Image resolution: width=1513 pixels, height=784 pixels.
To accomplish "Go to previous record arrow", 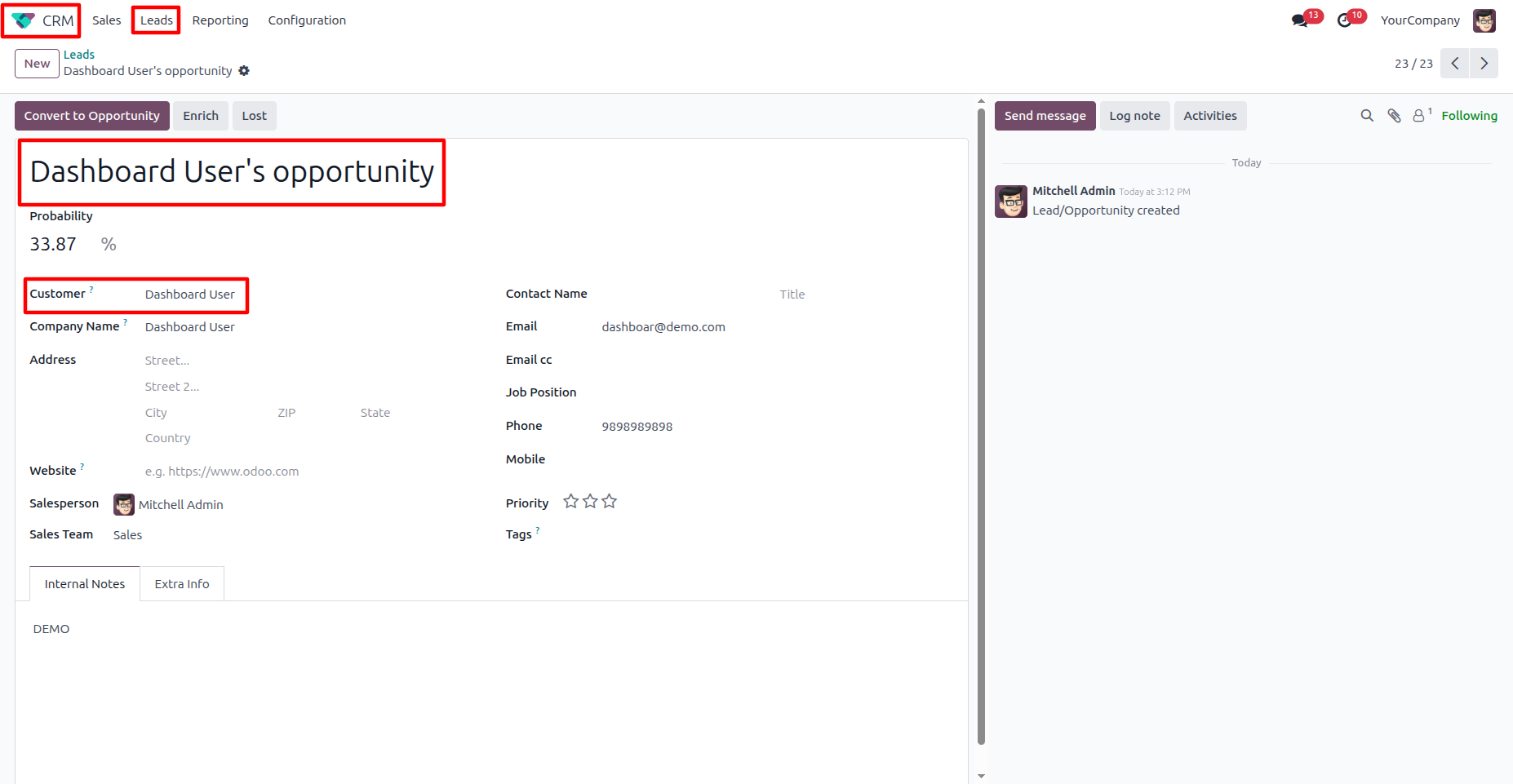I will [1455, 64].
